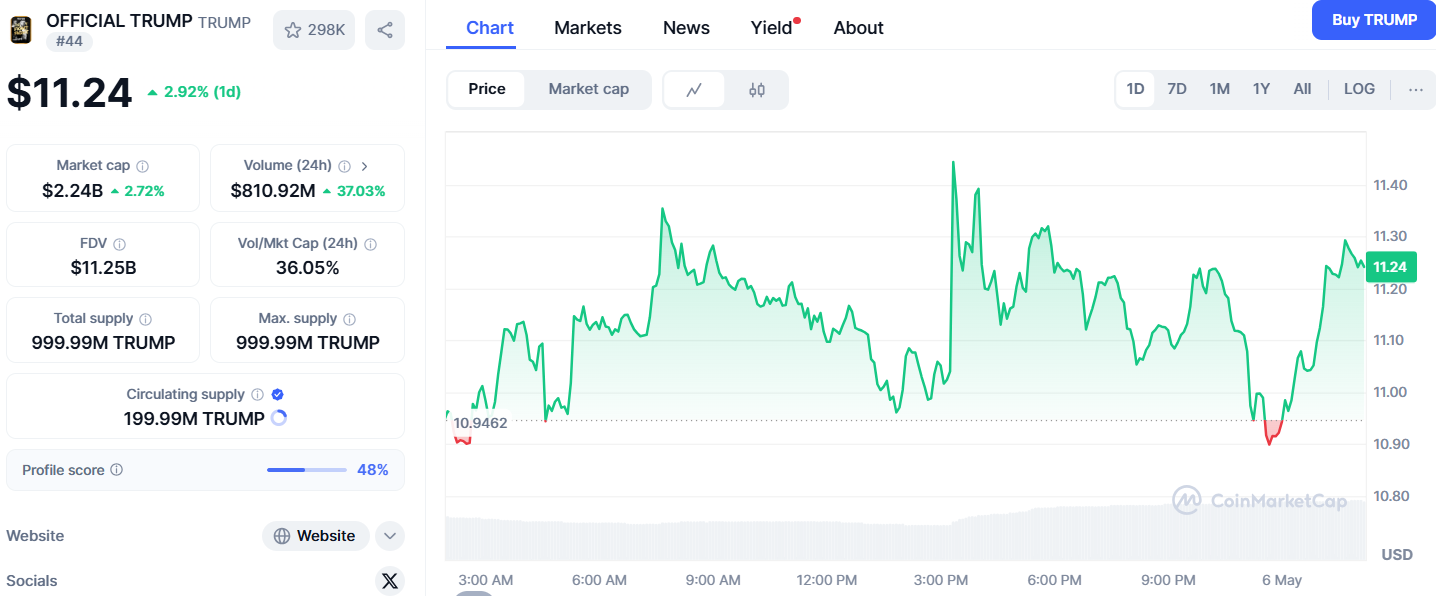Open the chart more options menu
This screenshot has height=596, width=1436.
[1415, 89]
